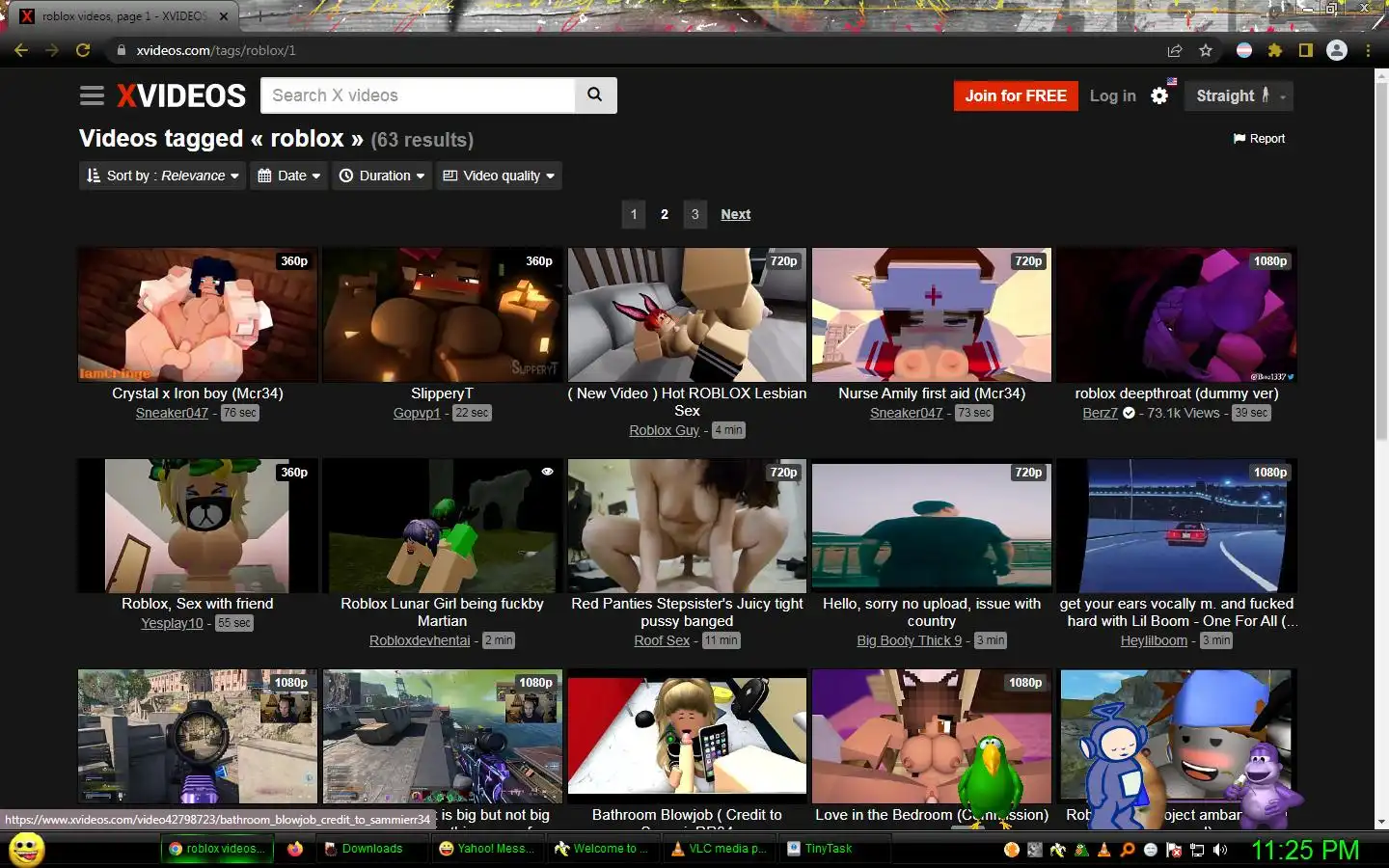Image resolution: width=1389 pixels, height=868 pixels.
Task: Open the Date filter dropdown
Action: pos(288,176)
